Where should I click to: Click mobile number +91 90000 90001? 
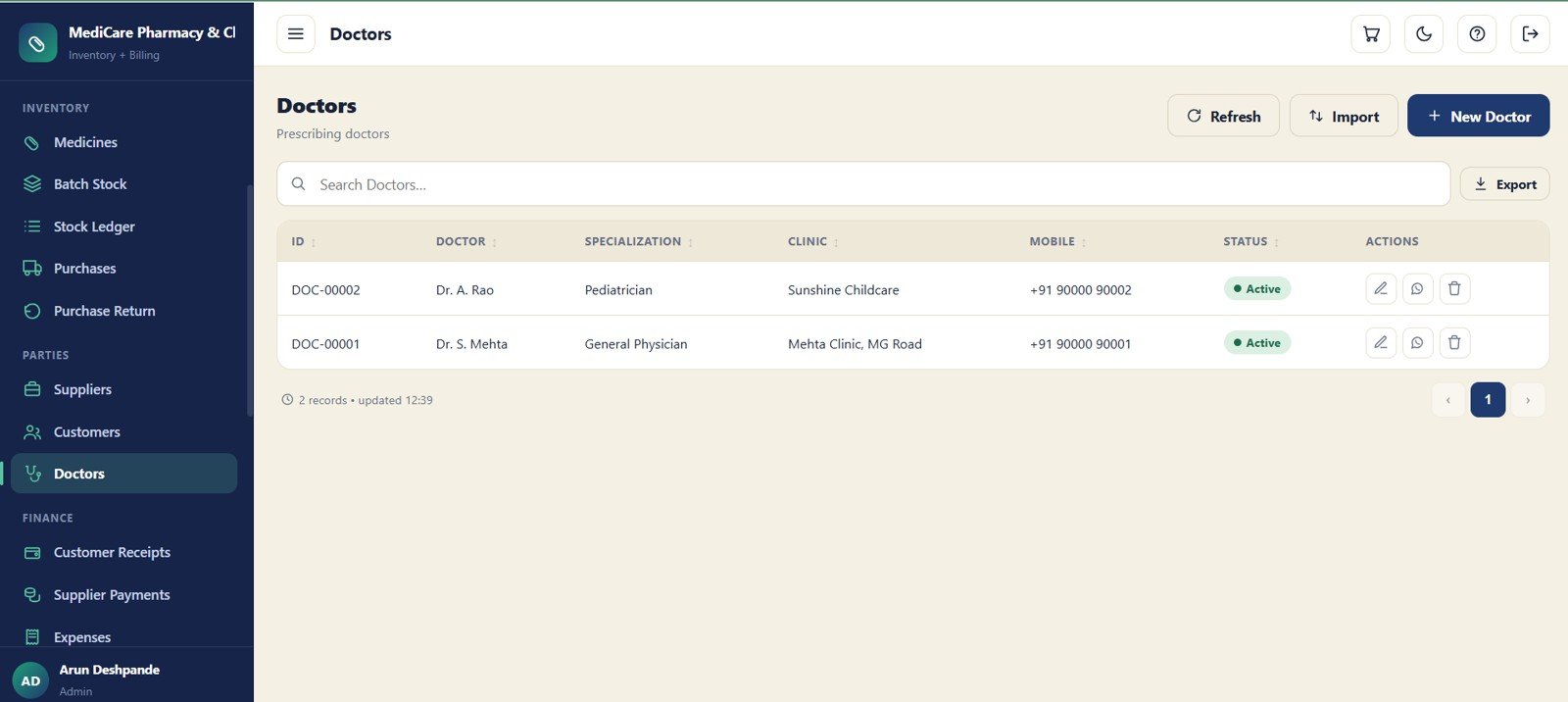pyautogui.click(x=1080, y=344)
